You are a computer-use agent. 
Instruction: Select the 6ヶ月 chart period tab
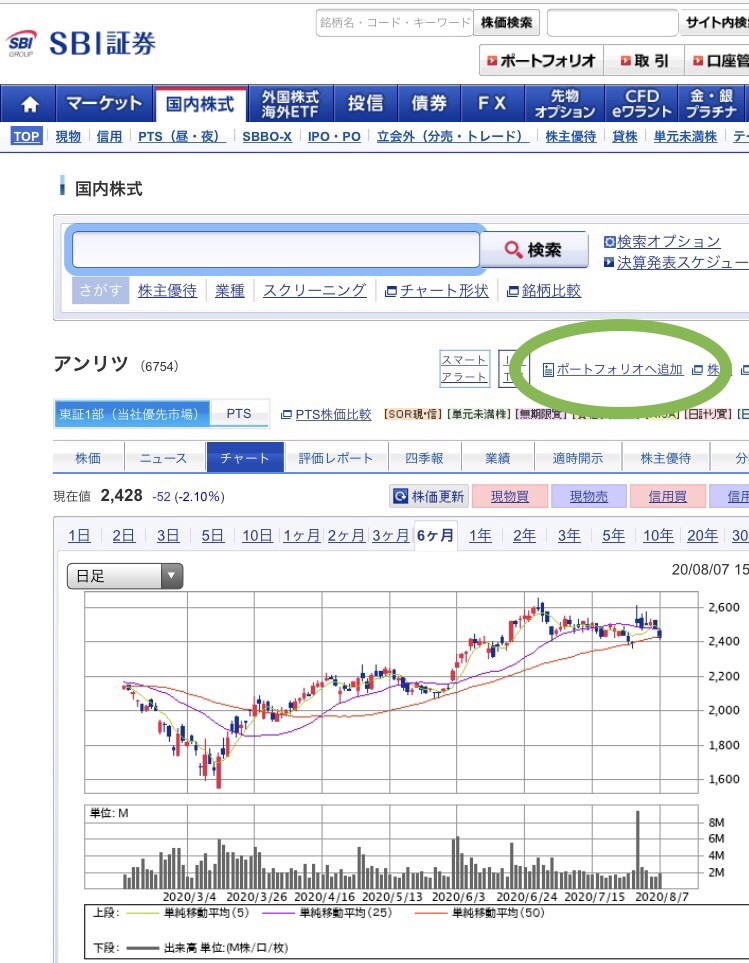pyautogui.click(x=435, y=536)
